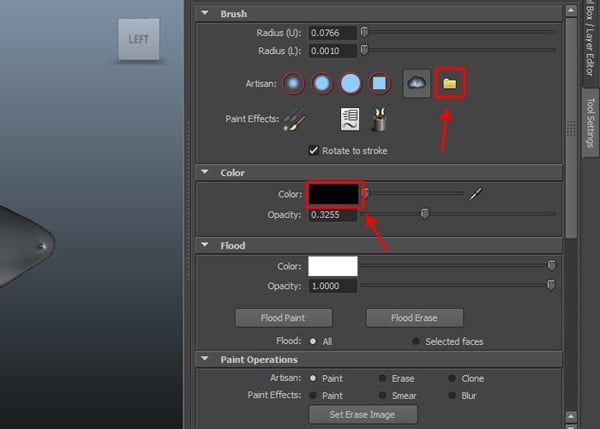
Task: Click the last used brush image icon
Action: pos(417,84)
